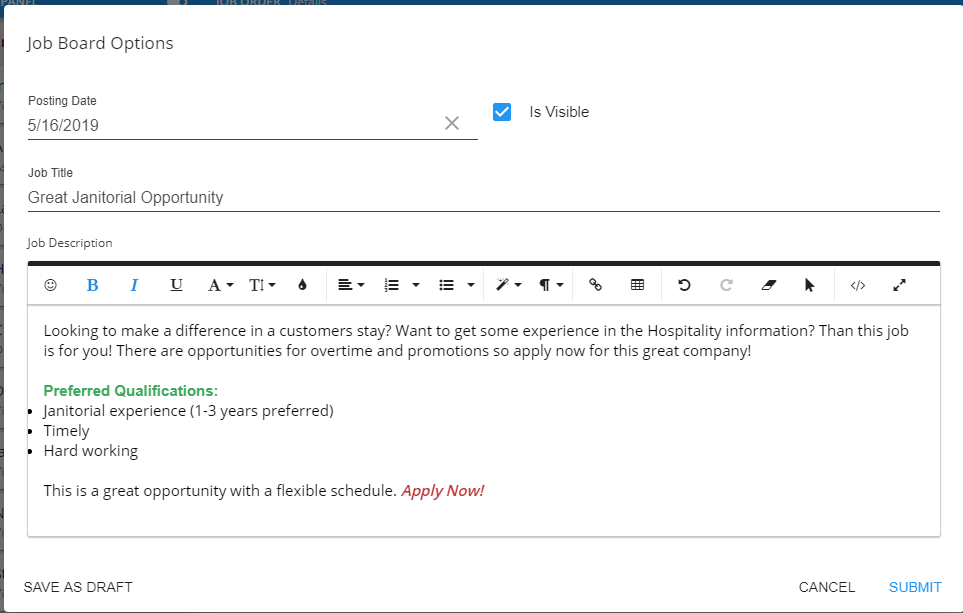The height and width of the screenshot is (613, 963).
Task: Redo the last undone edit
Action: pyautogui.click(x=726, y=285)
